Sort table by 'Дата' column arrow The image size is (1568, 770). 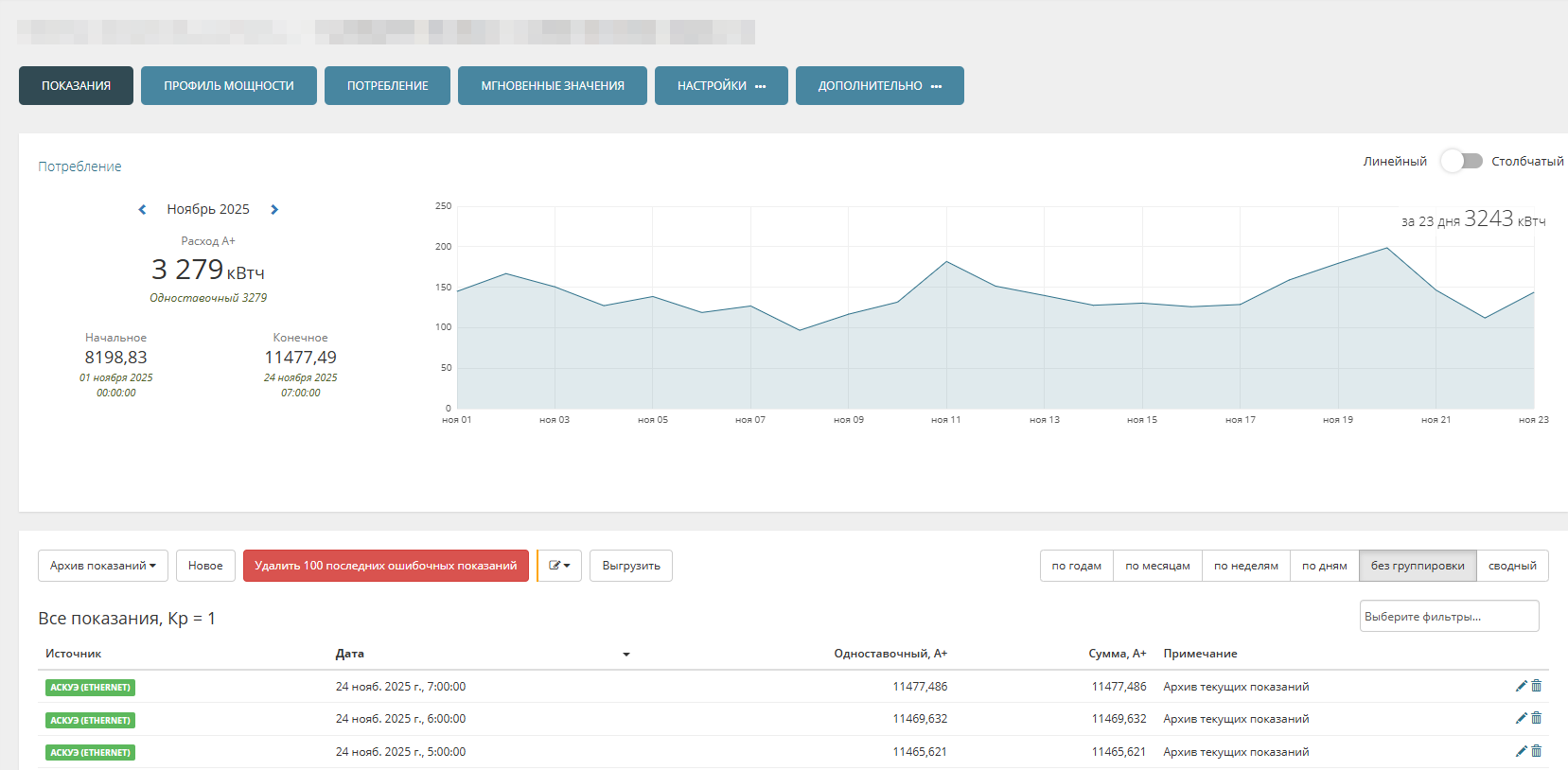click(625, 655)
